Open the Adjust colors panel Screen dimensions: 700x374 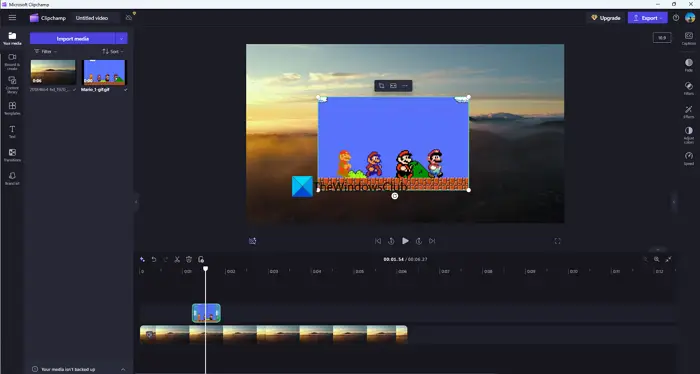pyautogui.click(x=688, y=134)
